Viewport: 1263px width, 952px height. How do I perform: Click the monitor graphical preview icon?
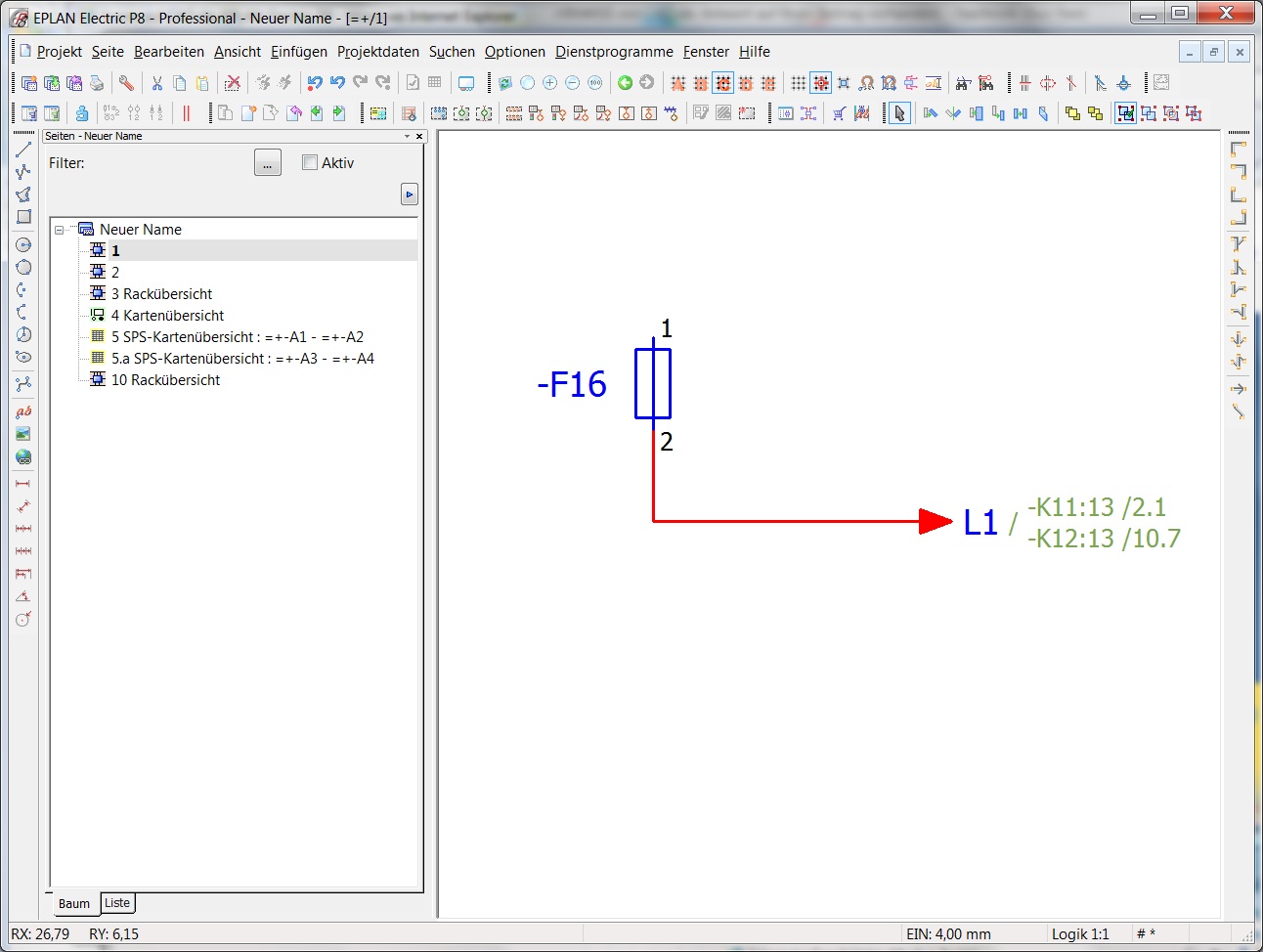(x=466, y=83)
